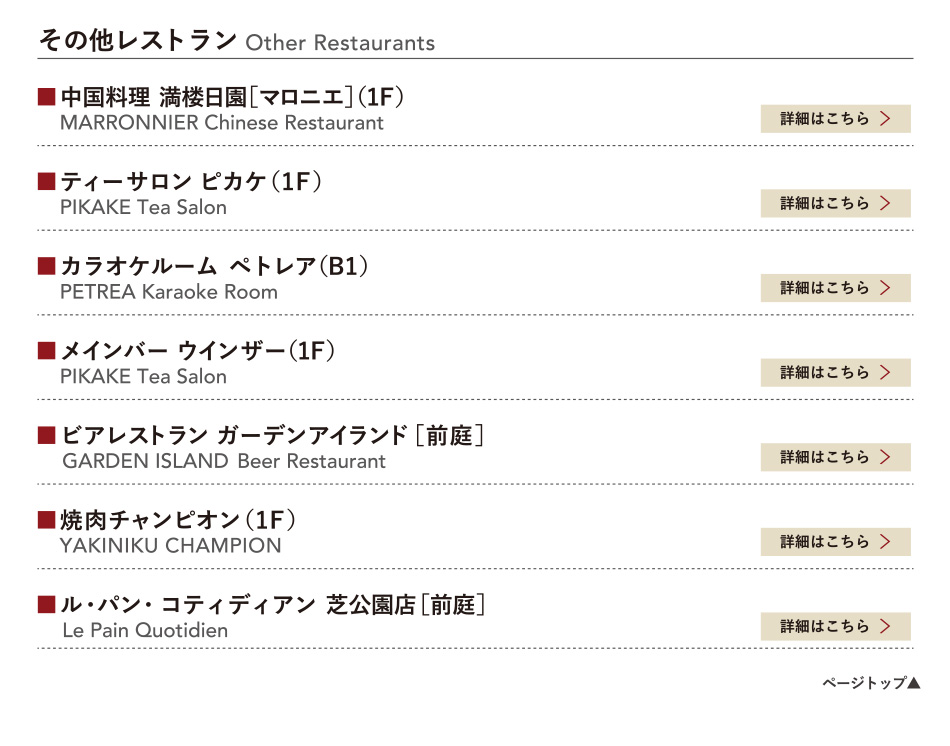Click red square beside 中国料理 満楼日園
Image resolution: width=950 pixels, height=746 pixels.
45,97
